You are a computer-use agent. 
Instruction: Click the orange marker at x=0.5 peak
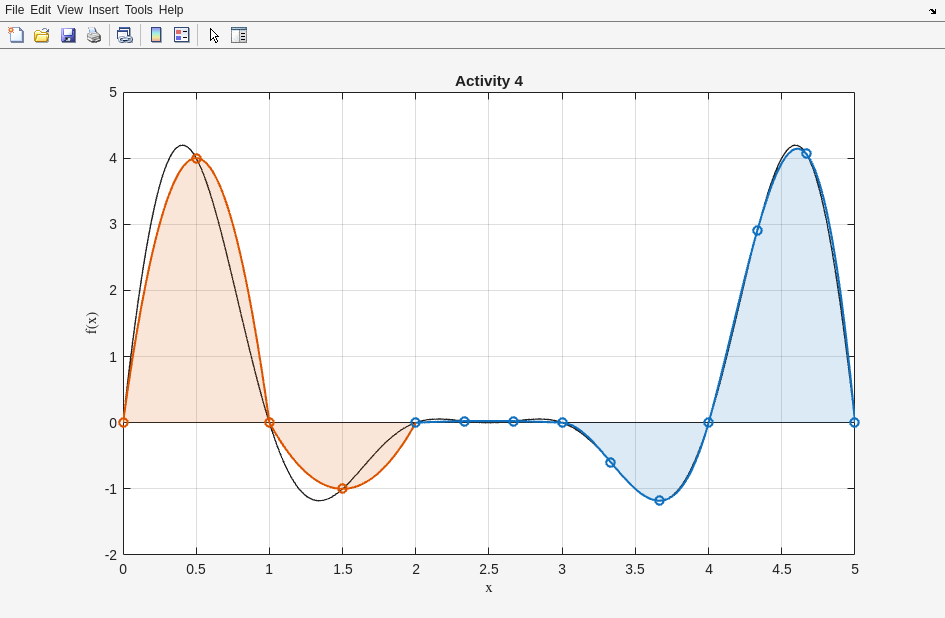coord(196,158)
